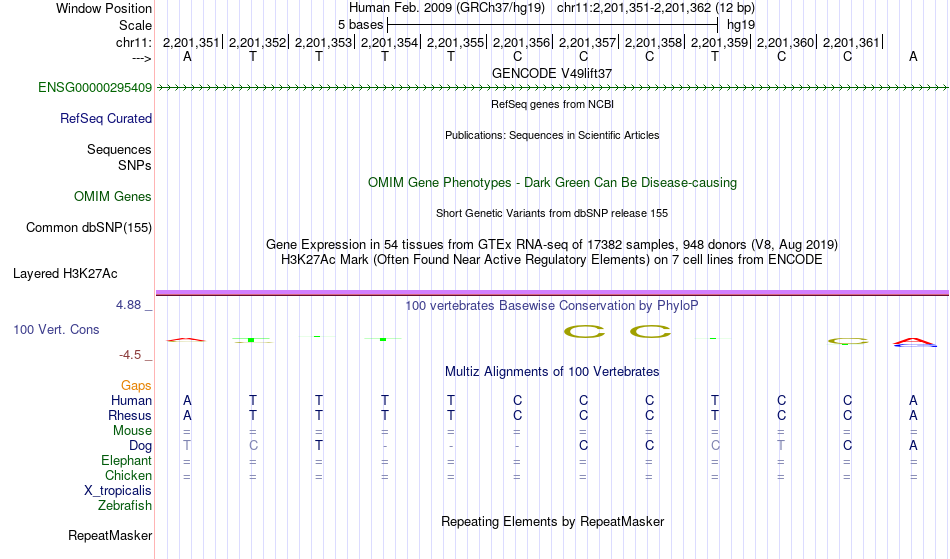Viewport: 950px width, 559px height.
Task: Click the GENCODE V49lift37 track title
Action: 552,73
